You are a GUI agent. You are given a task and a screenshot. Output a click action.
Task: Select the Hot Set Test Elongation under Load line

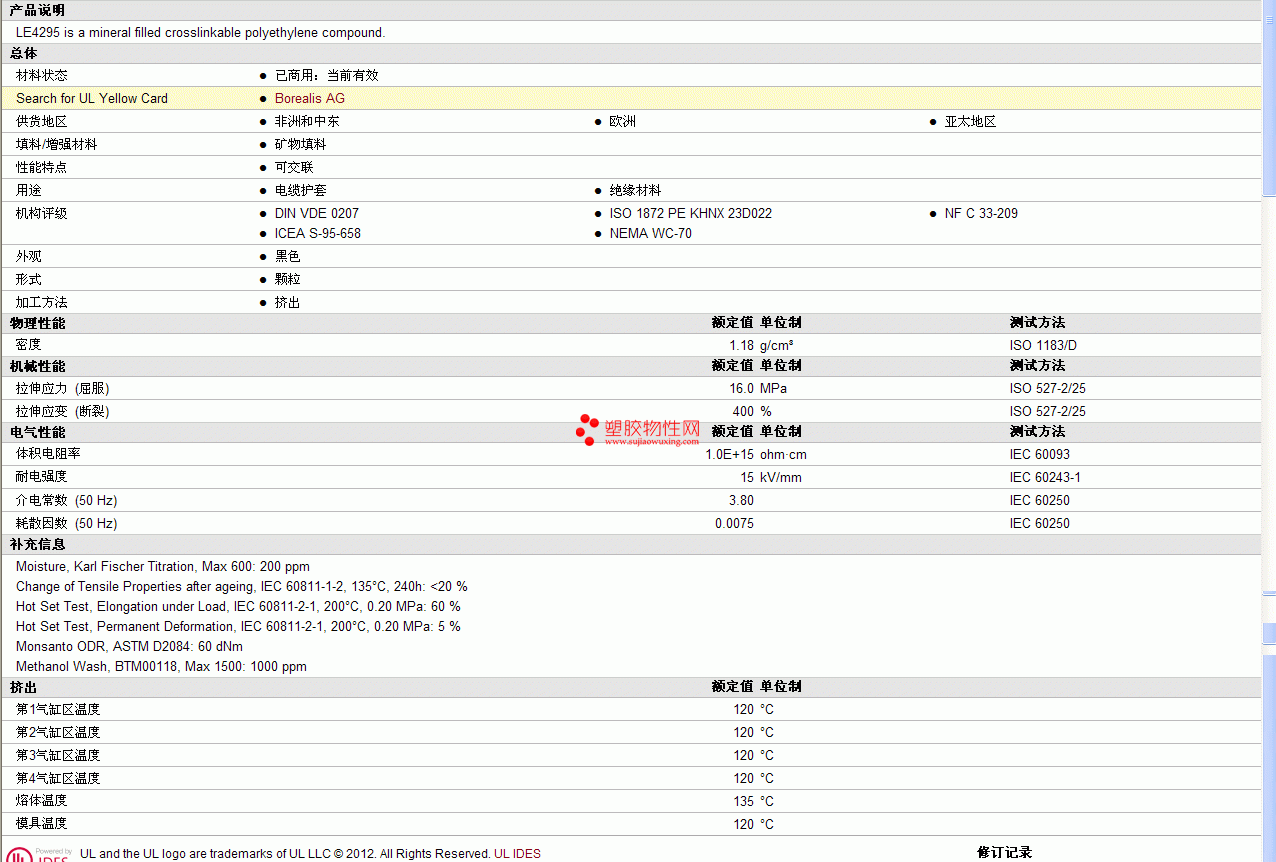click(x=238, y=606)
